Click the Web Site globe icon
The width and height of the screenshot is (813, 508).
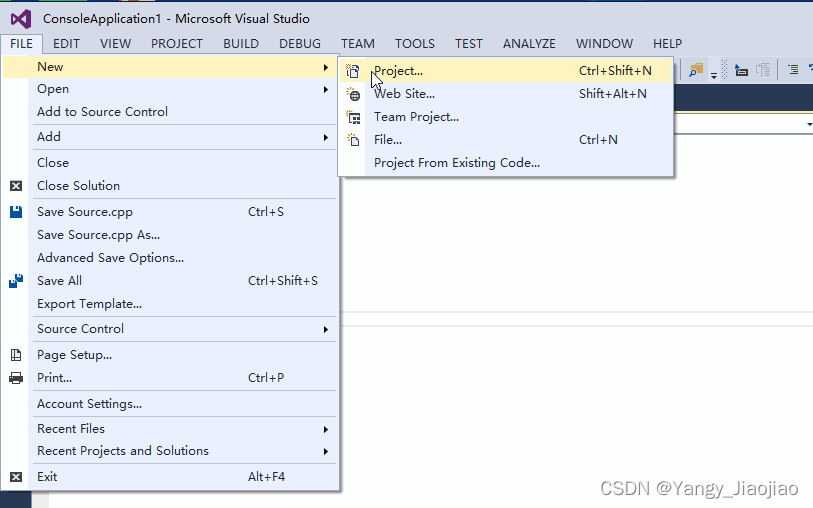tap(353, 94)
